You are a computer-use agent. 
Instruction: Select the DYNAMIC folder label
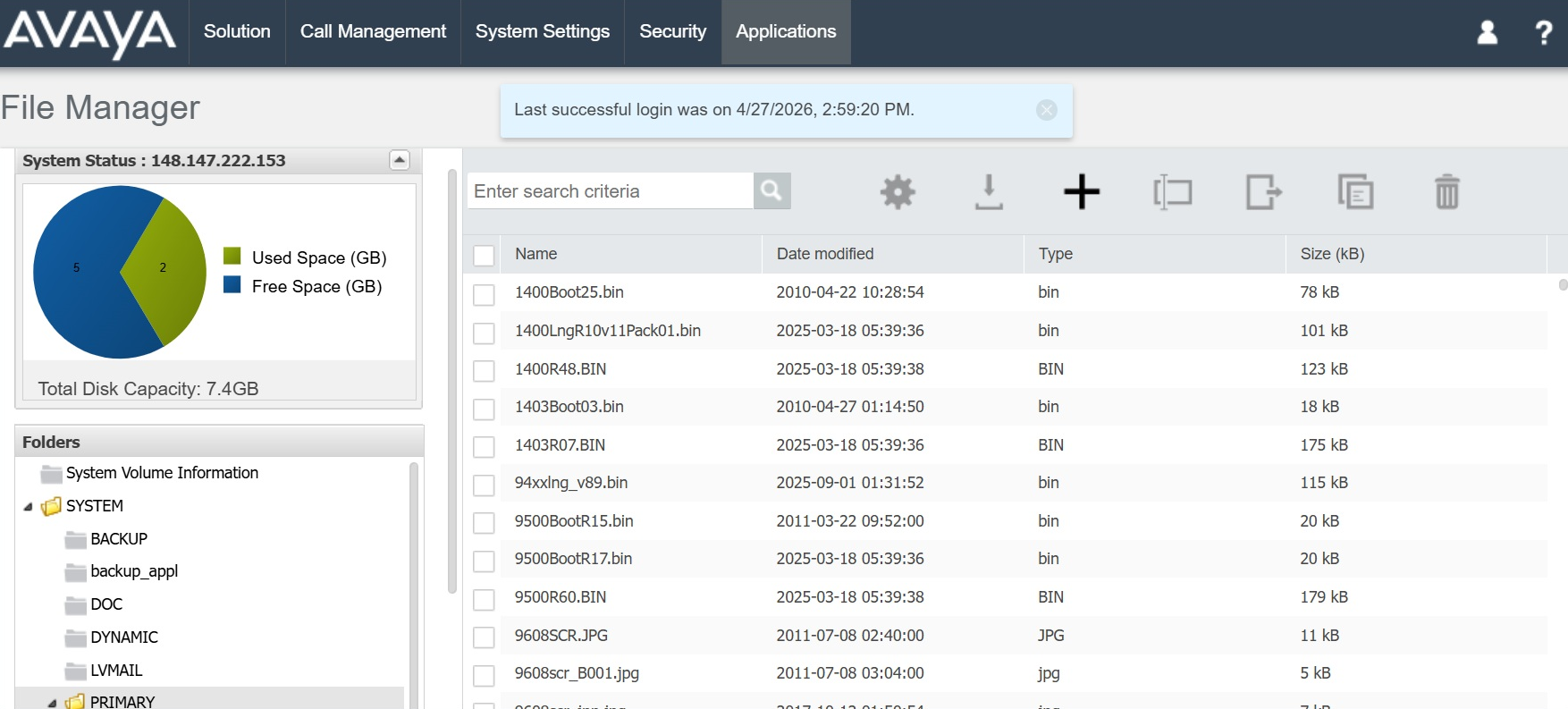124,637
